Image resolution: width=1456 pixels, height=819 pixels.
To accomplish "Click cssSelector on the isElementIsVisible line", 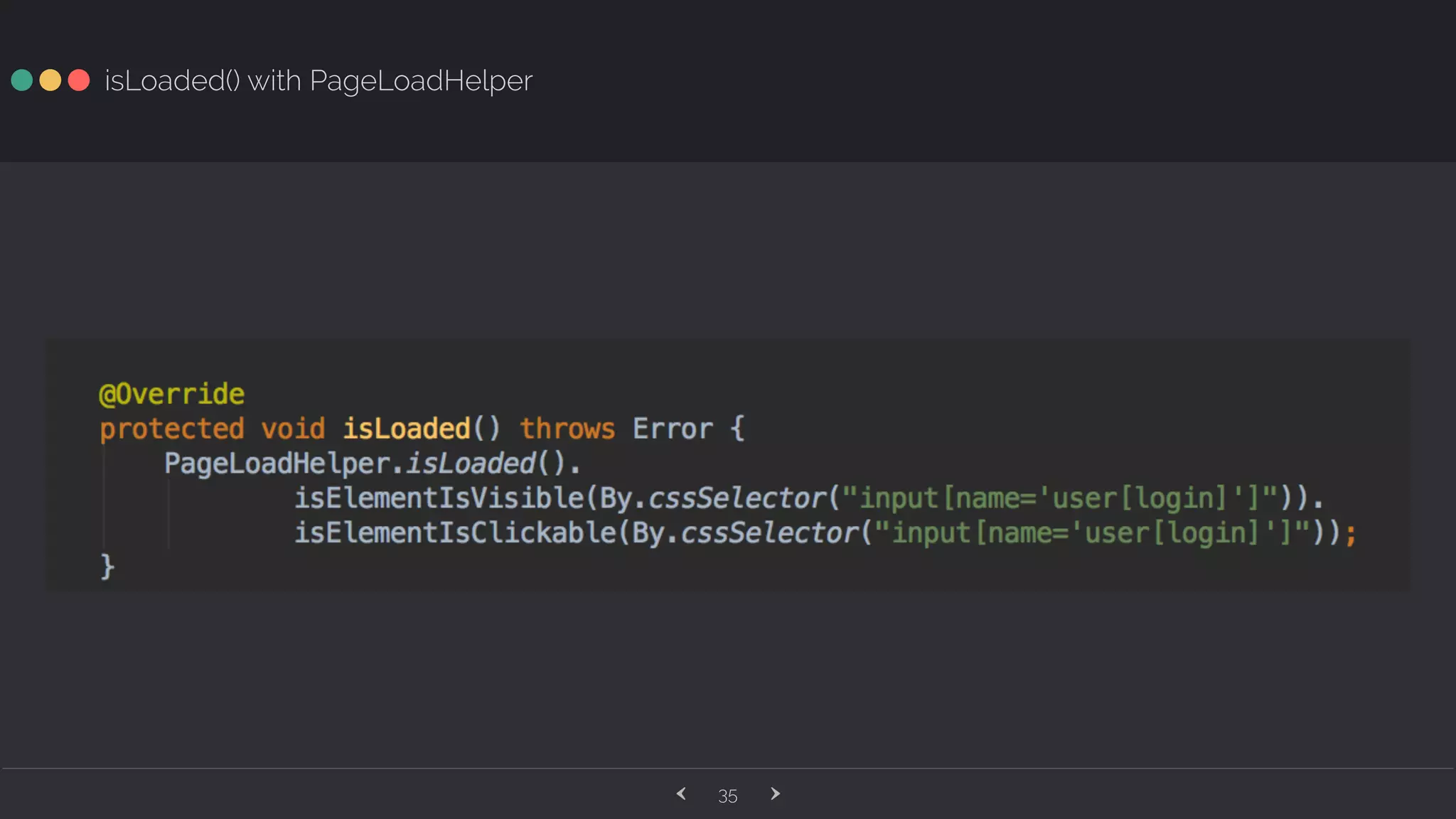I will tap(737, 498).
